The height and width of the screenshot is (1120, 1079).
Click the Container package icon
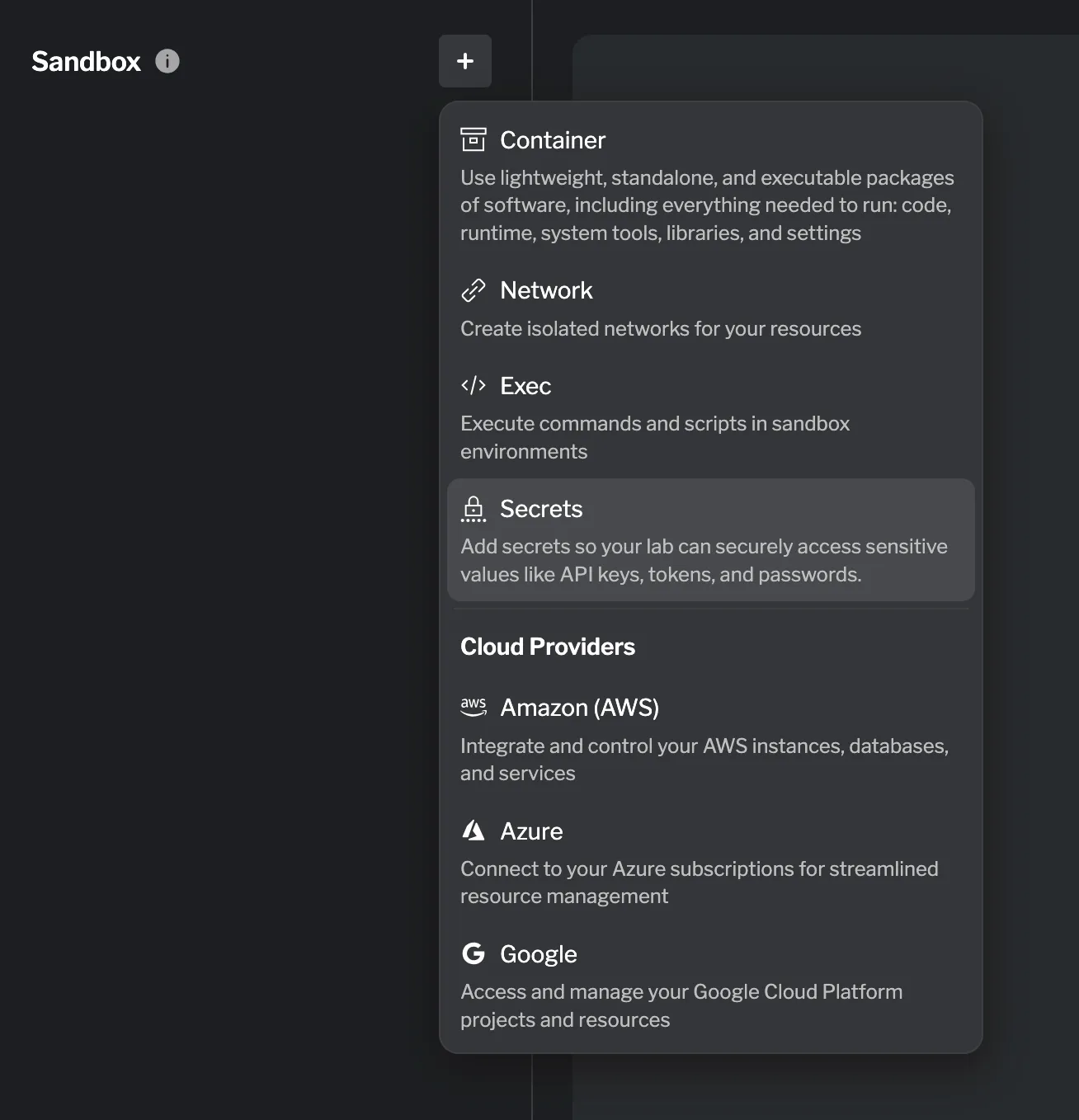[x=474, y=140]
